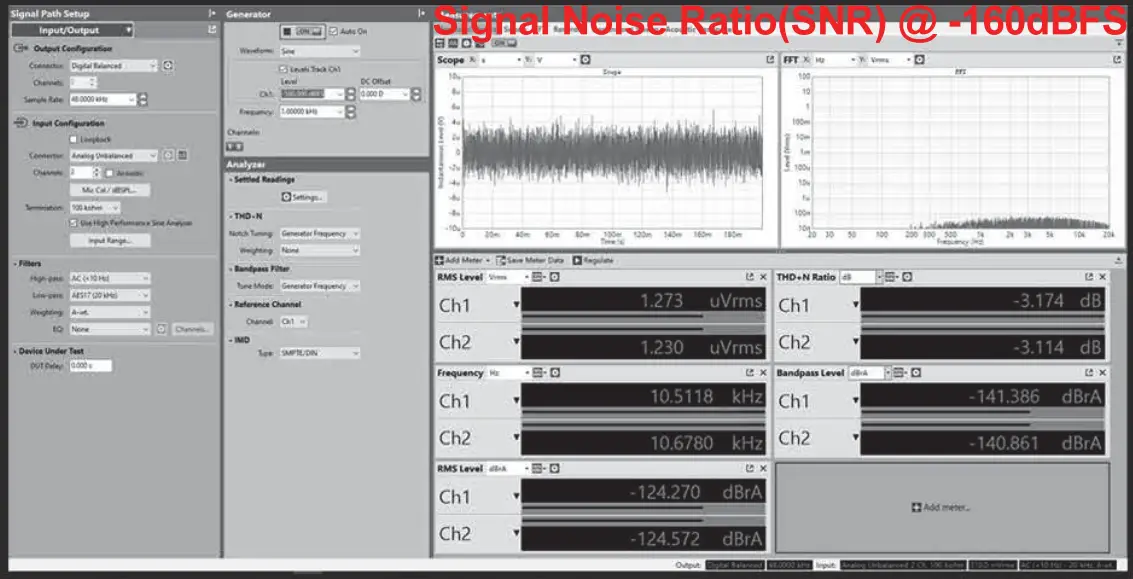The width and height of the screenshot is (1133, 579).
Task: Open Weighting A-wt. filter dropdown
Action: tap(110, 312)
